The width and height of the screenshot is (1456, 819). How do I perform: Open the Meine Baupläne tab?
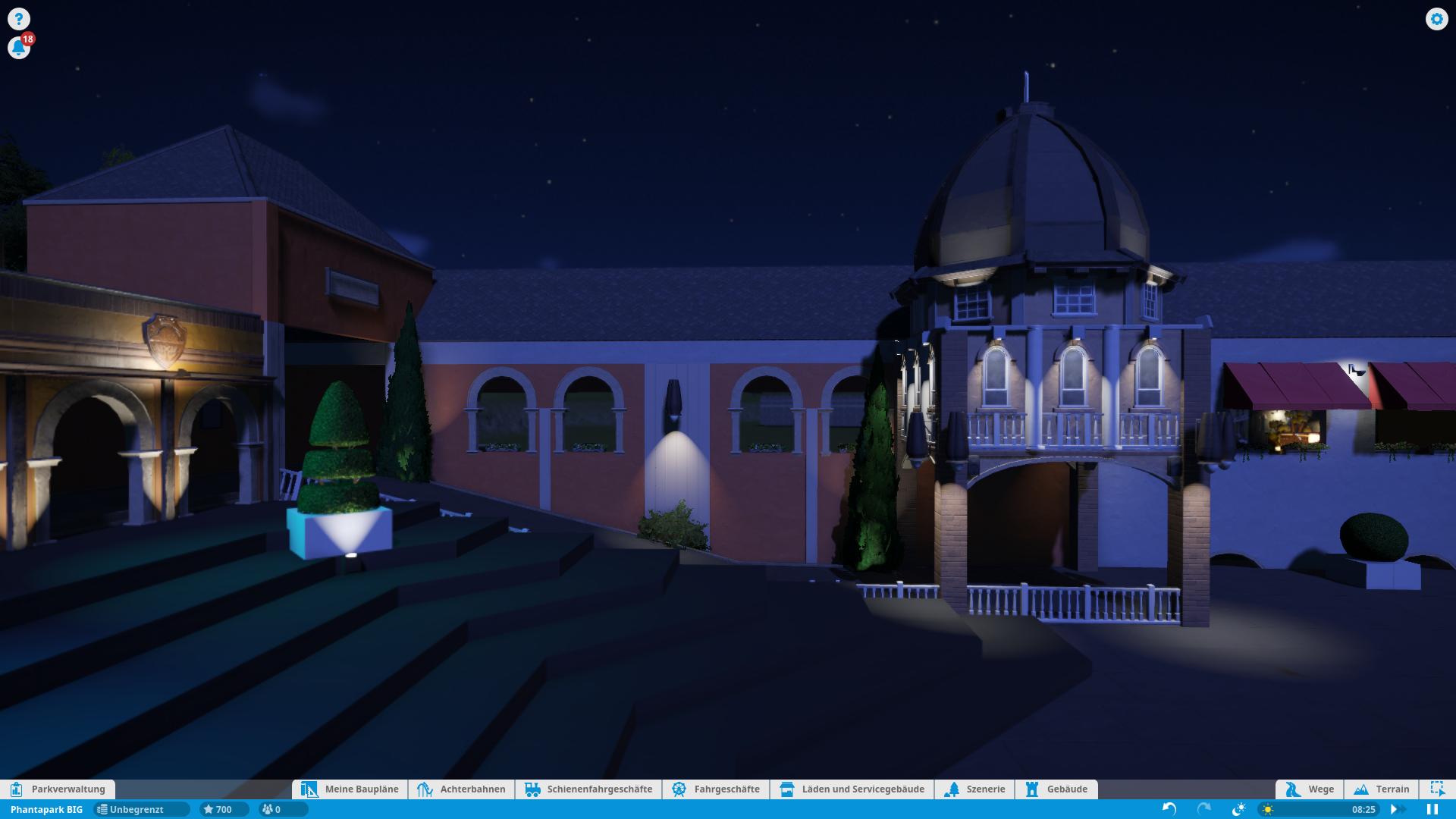(x=350, y=789)
